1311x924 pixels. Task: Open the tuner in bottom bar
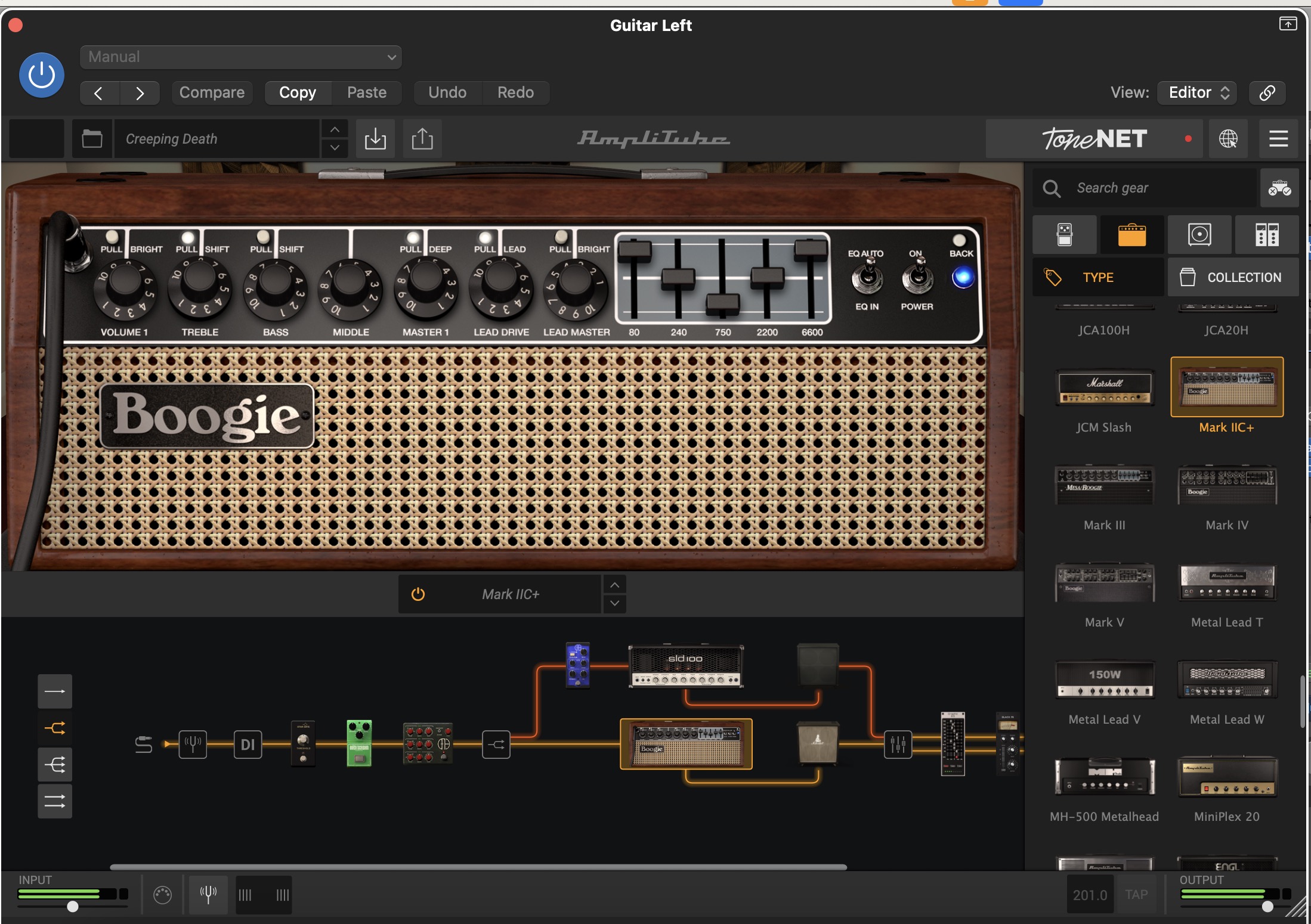pyautogui.click(x=208, y=895)
